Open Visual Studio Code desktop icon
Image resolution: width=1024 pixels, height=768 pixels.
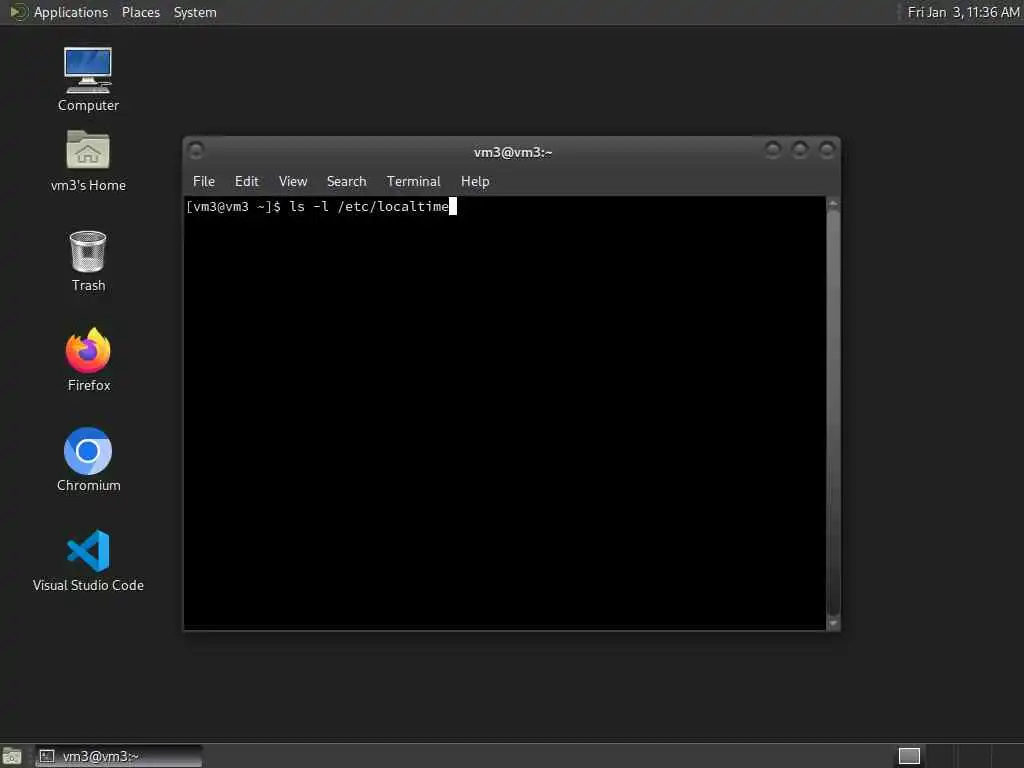88,561
